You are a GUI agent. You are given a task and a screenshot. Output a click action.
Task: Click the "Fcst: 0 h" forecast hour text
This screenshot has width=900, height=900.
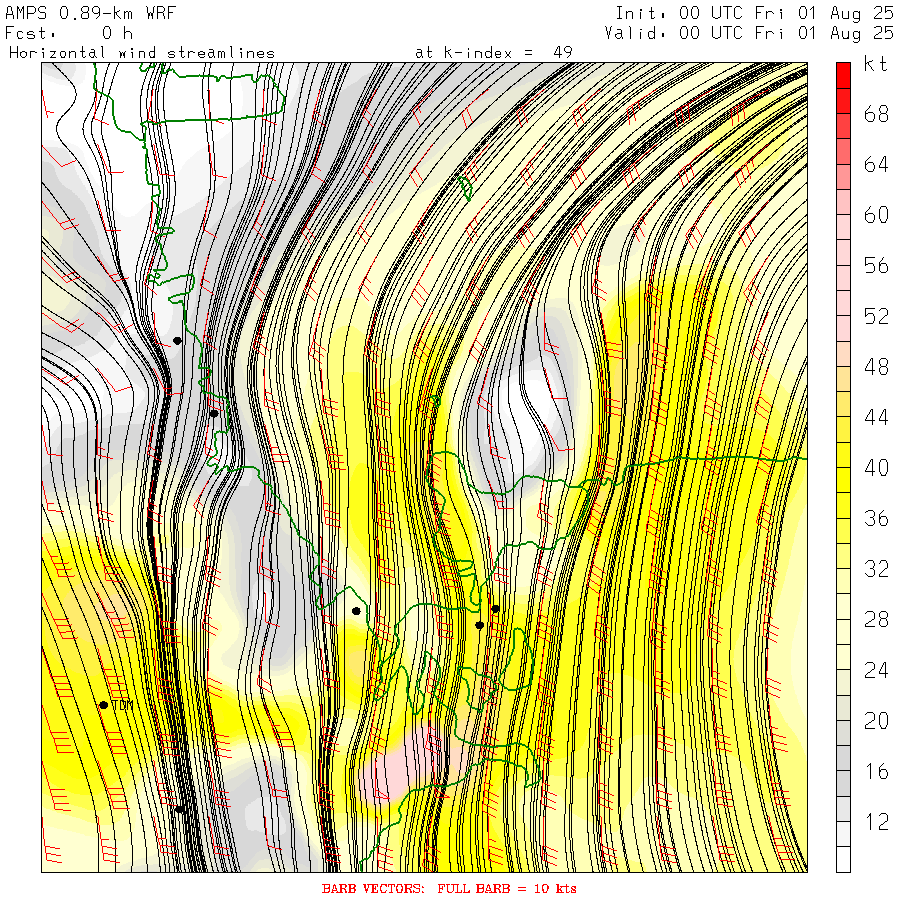(x=69, y=33)
